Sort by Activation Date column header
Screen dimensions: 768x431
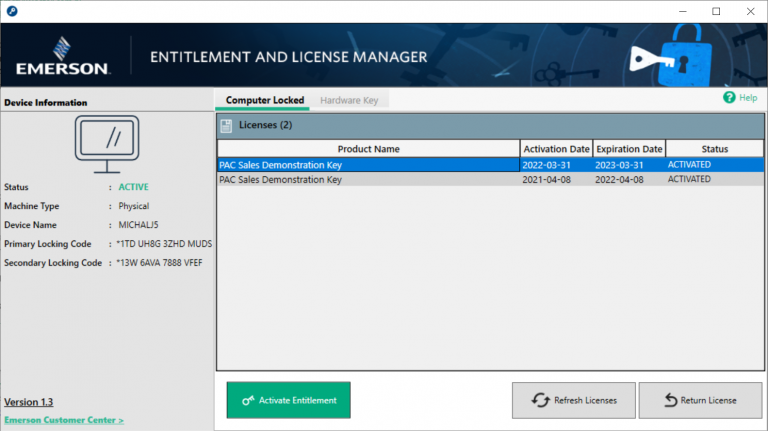click(x=557, y=149)
